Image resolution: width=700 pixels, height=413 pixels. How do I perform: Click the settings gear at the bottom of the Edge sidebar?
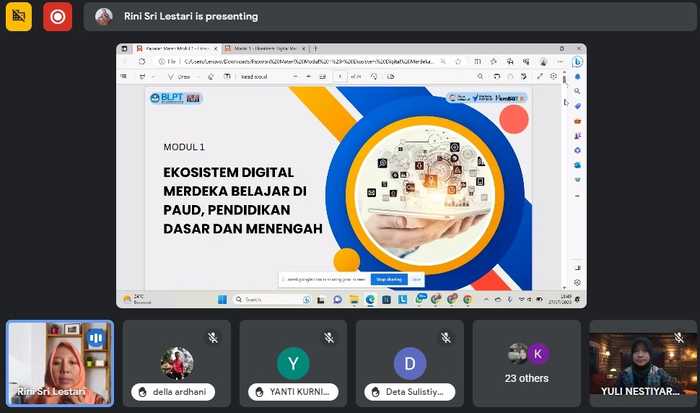[577, 283]
